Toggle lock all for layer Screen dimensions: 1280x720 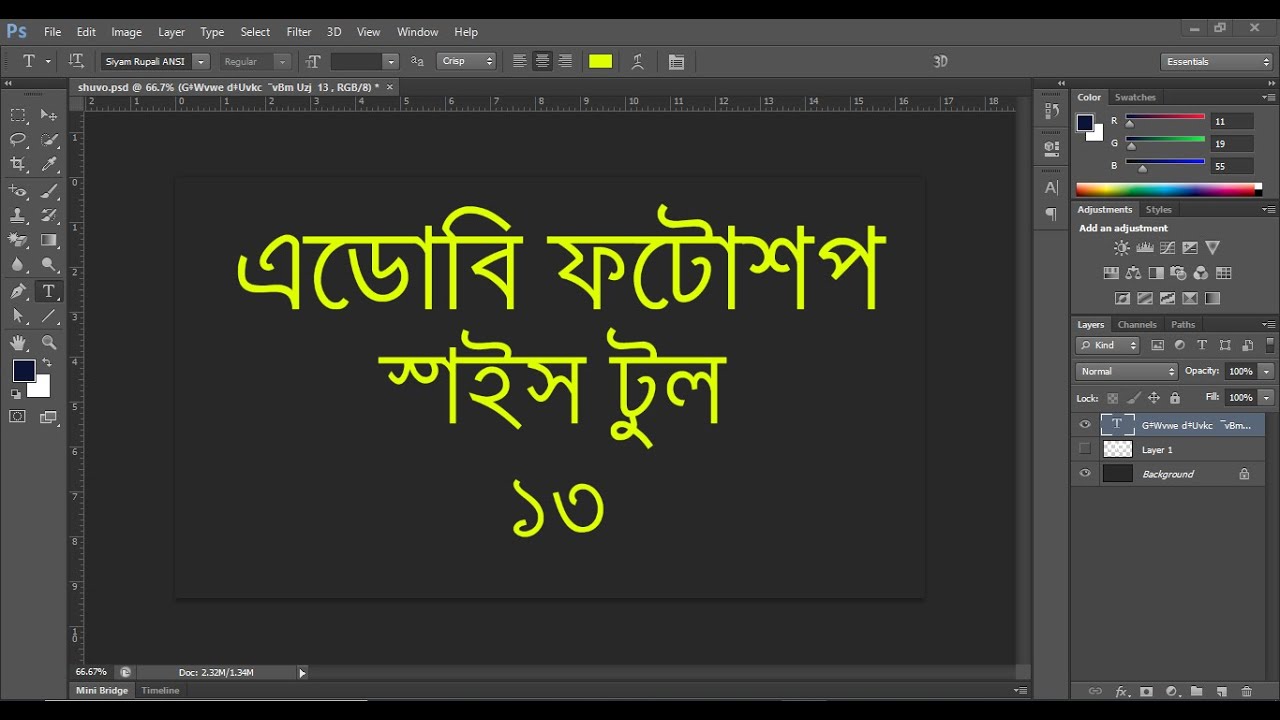tap(1175, 398)
